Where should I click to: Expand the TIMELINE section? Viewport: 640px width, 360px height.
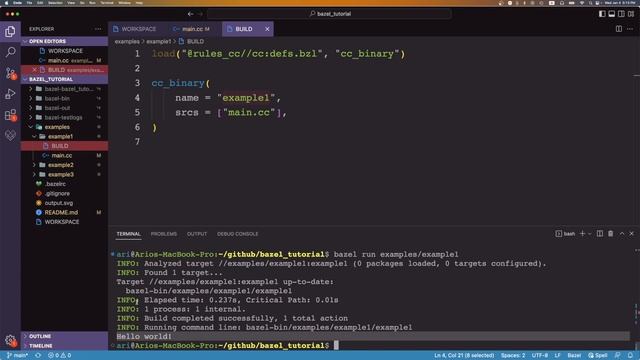(64, 346)
